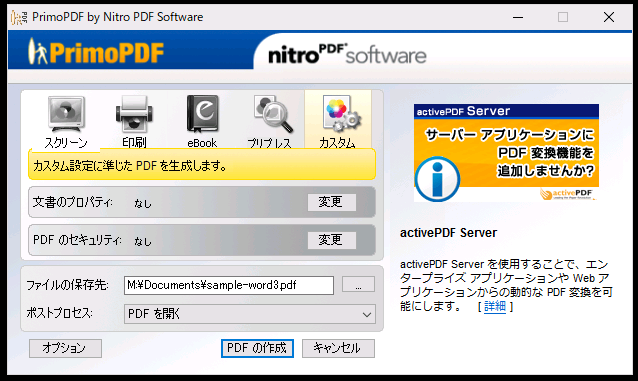Click the nitro PDF software logo
638x381 pixels.
(347, 54)
